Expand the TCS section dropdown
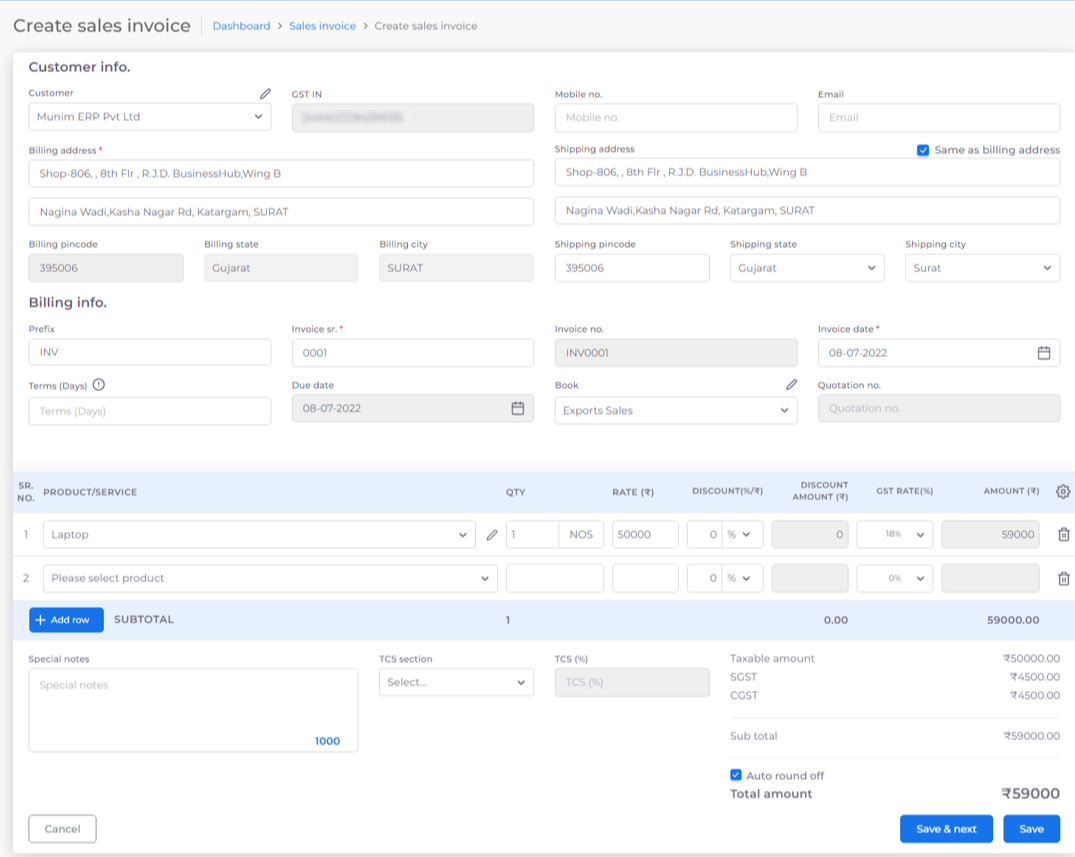This screenshot has width=1075, height=857. 456,682
